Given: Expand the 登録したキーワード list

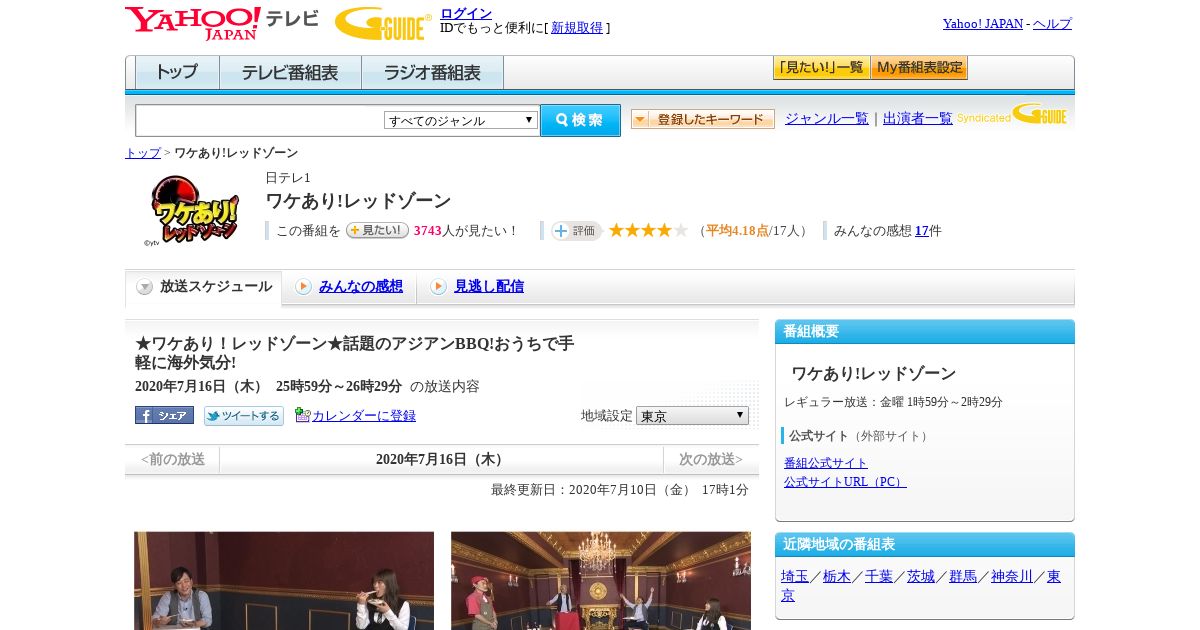Looking at the screenshot, I should point(703,119).
